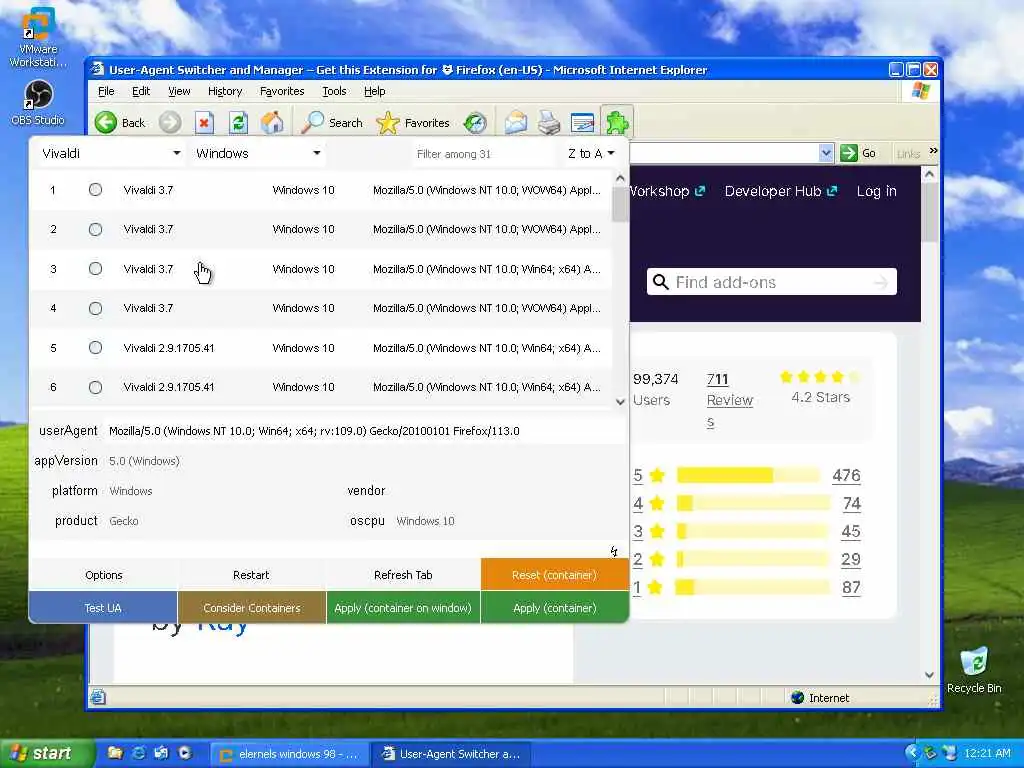Viewport: 1024px width, 768px height.
Task: Select radio button for row 5 Vivaldi 2.9.1705.41
Action: [x=95, y=347]
